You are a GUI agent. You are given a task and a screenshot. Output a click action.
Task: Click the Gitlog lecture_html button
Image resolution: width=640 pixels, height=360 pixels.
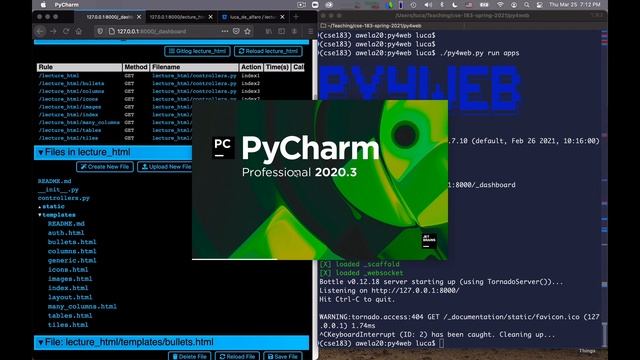197,51
